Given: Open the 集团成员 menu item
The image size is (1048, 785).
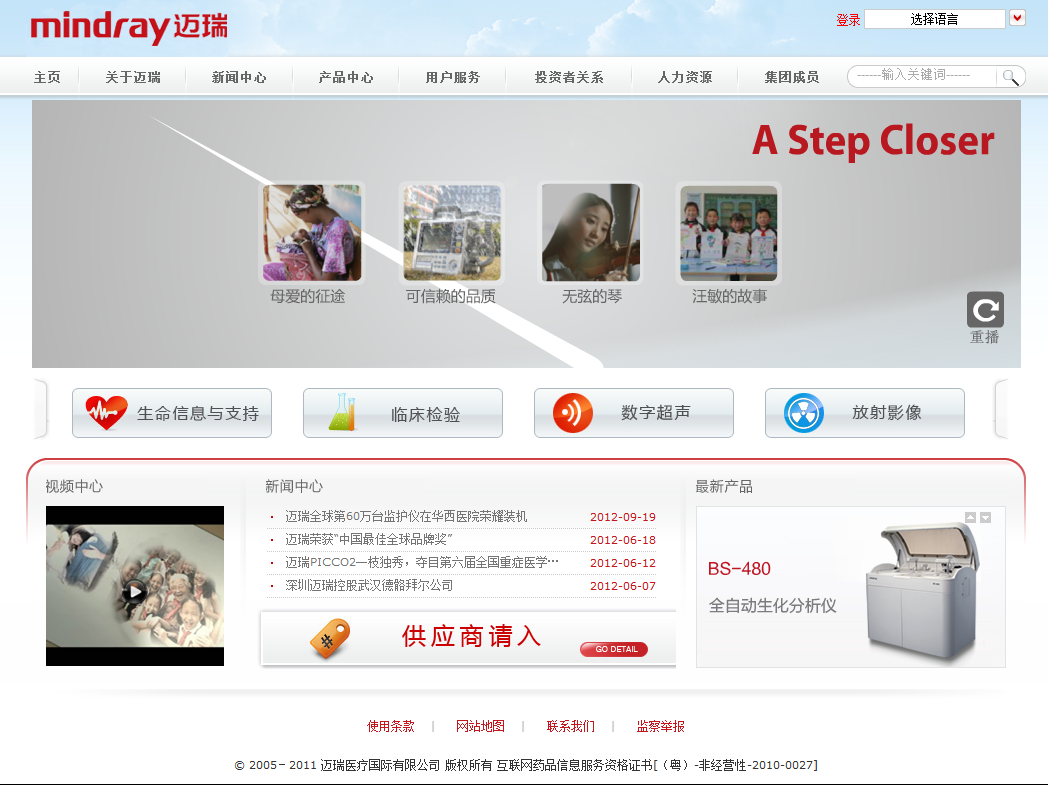Looking at the screenshot, I should point(792,77).
